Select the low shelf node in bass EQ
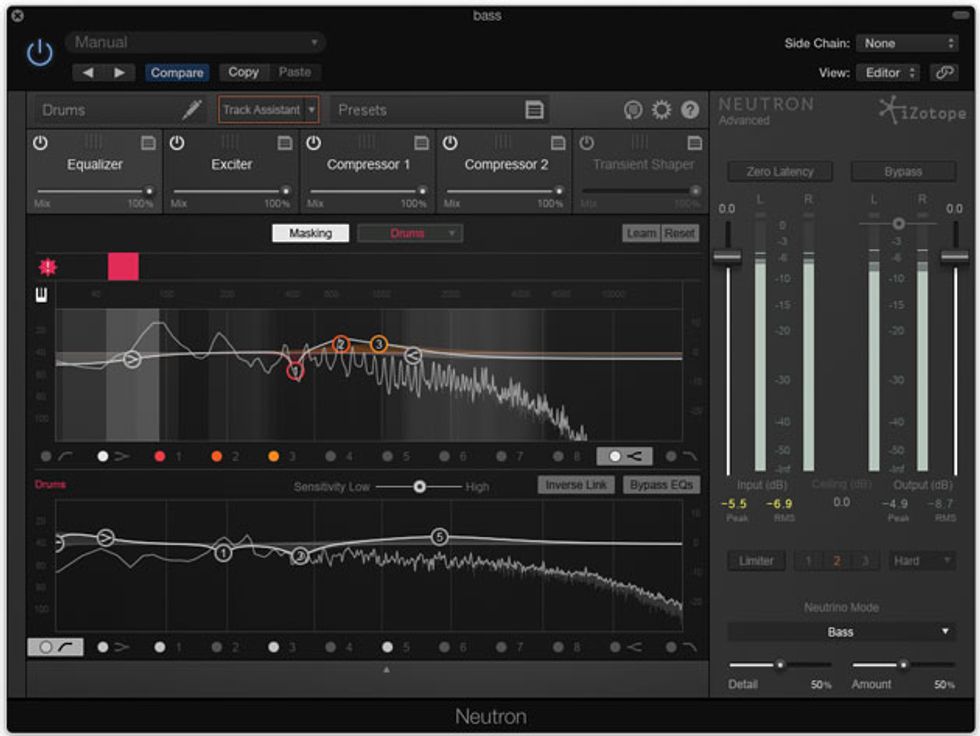This screenshot has height=736, width=980. coord(131,359)
